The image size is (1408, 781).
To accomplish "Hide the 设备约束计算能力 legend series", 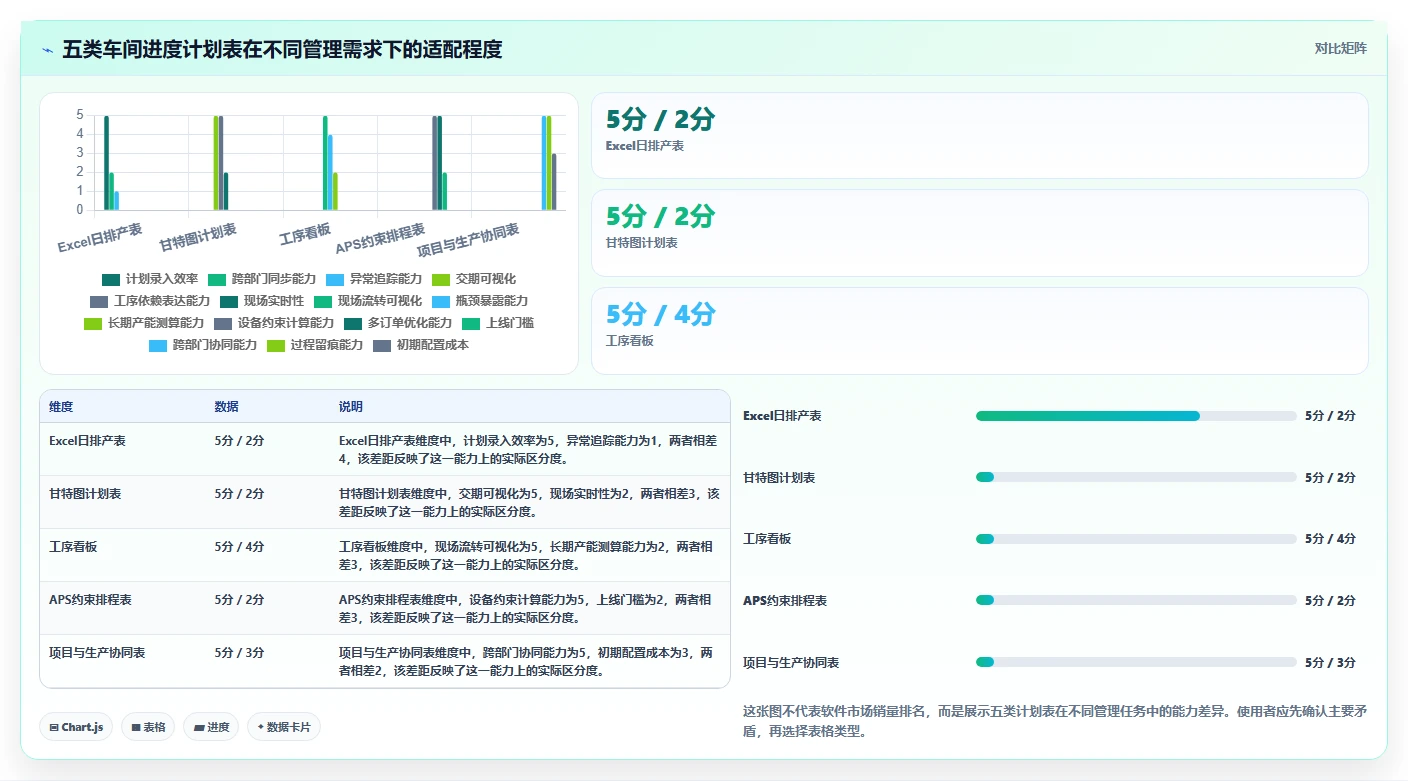I will [274, 323].
